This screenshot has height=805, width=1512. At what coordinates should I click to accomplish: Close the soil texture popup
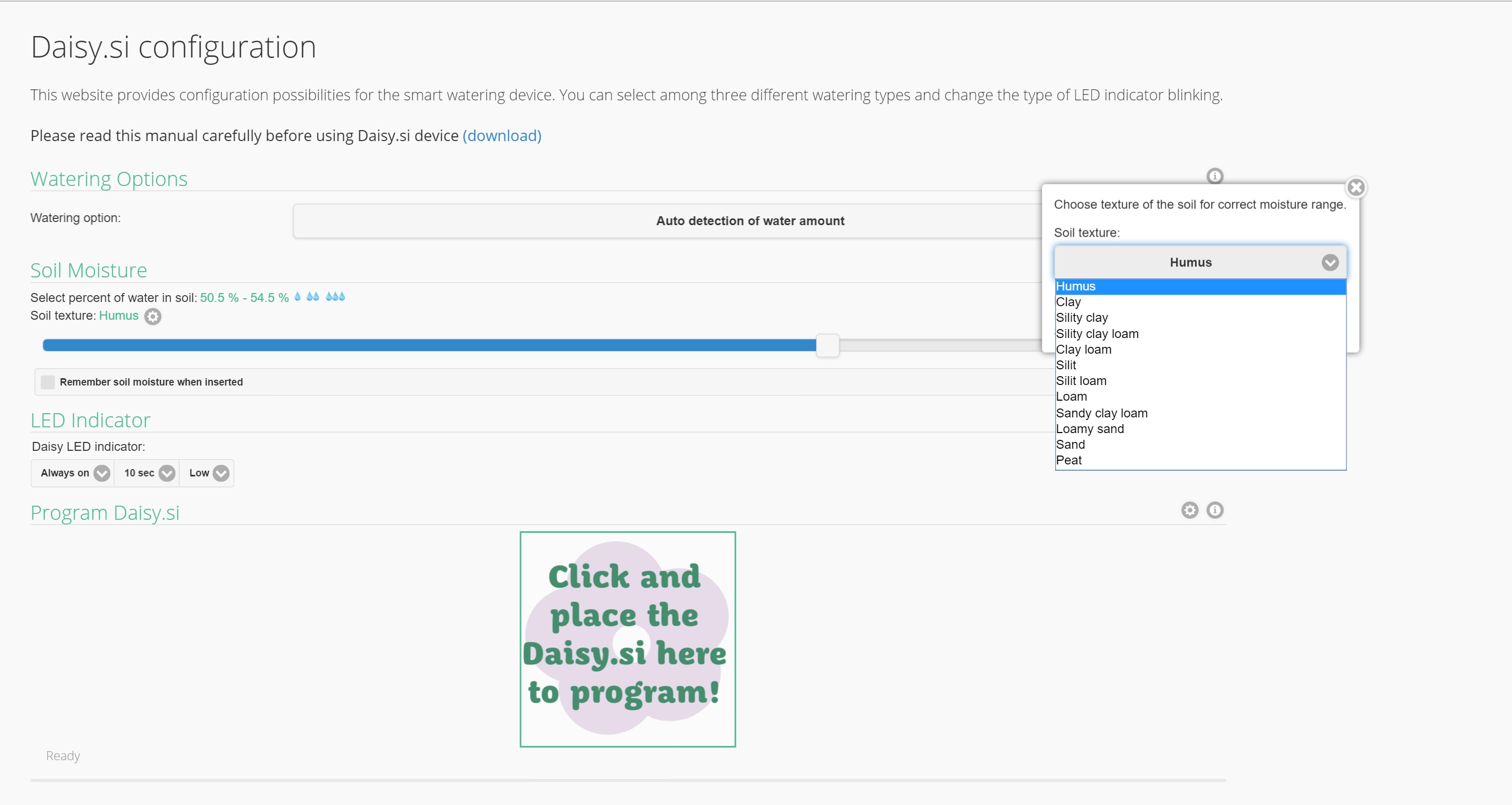pyautogui.click(x=1356, y=187)
